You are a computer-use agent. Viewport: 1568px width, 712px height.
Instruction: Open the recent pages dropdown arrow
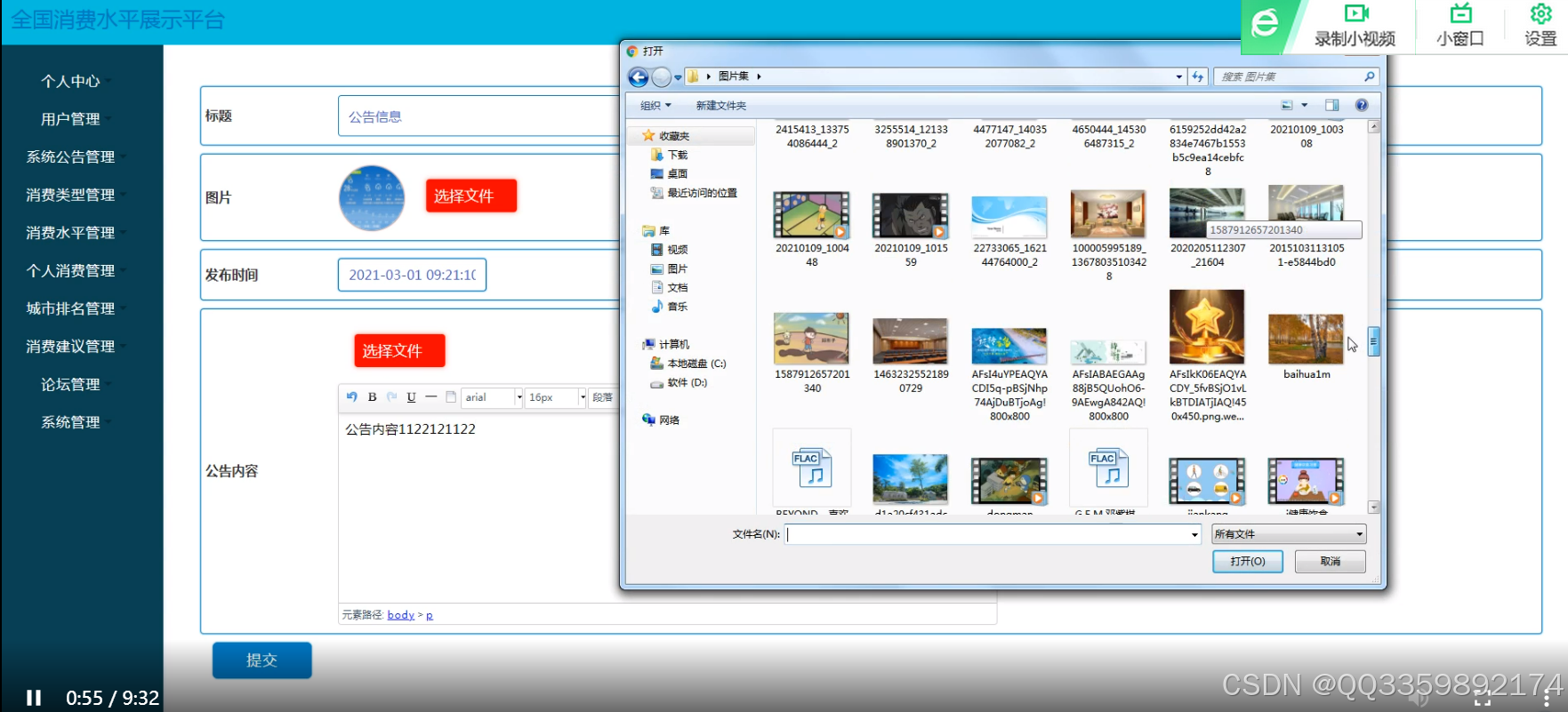pyautogui.click(x=678, y=77)
